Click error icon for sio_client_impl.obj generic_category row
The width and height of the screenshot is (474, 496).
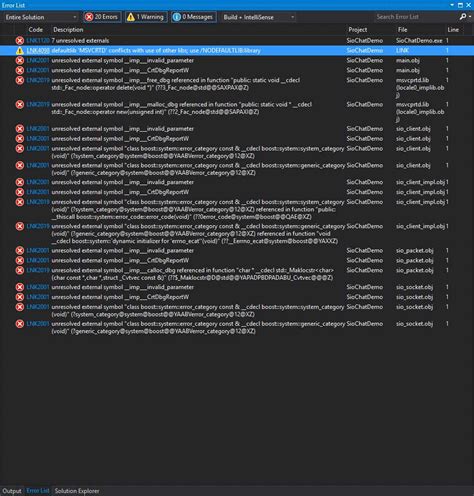pyautogui.click(x=20, y=226)
